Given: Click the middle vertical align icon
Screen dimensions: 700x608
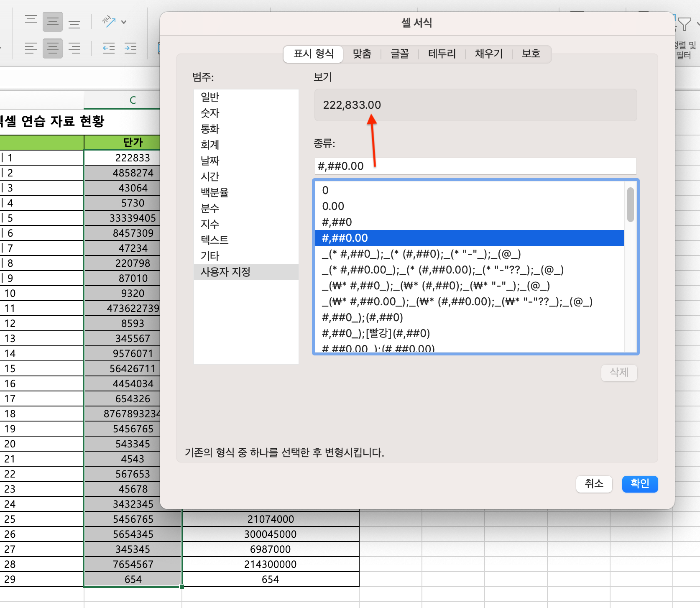Looking at the screenshot, I should click(x=53, y=22).
